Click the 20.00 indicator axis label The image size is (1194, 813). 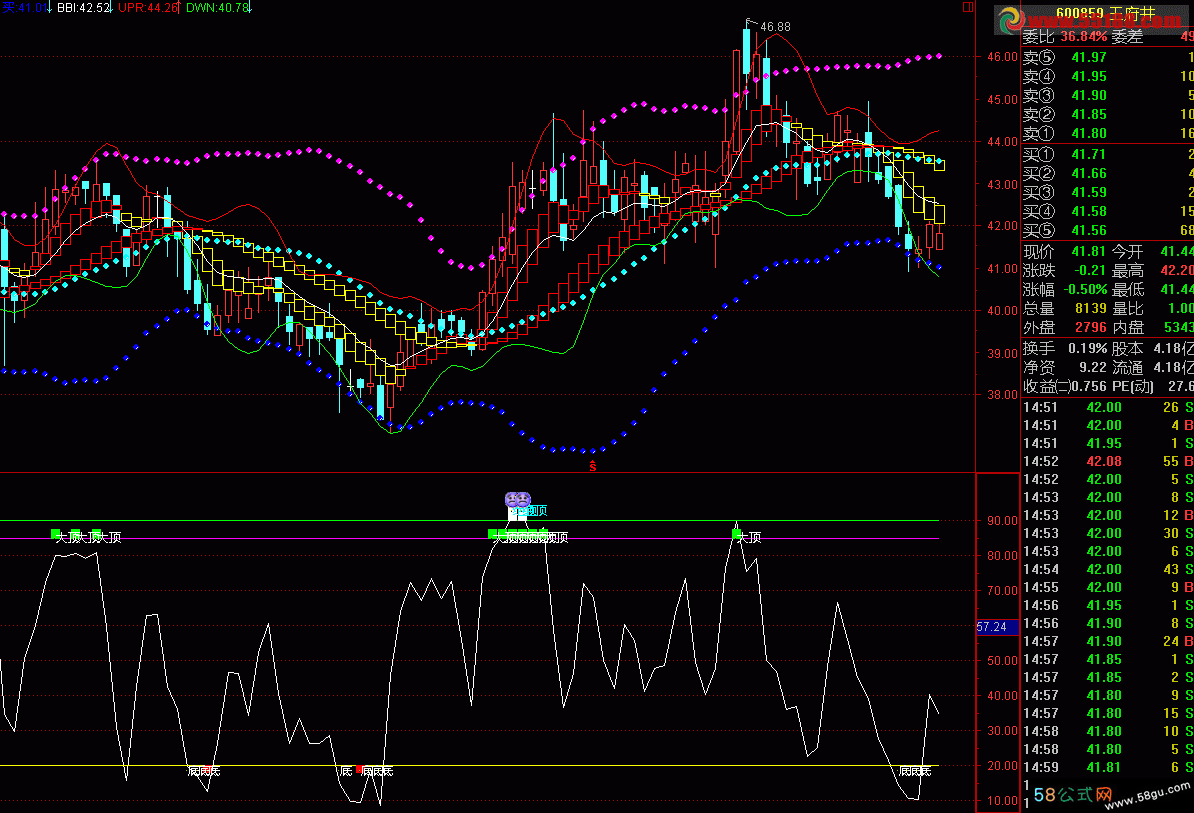(x=1002, y=766)
